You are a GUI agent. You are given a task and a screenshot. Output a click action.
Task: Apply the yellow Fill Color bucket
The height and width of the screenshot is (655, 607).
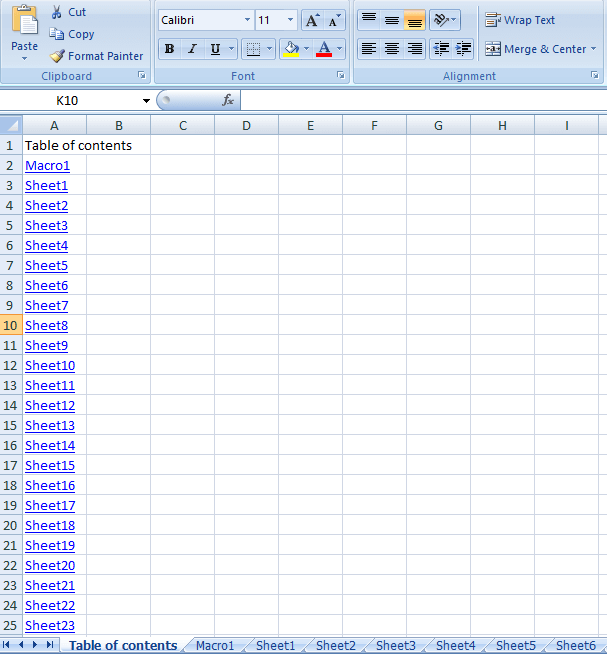[291, 49]
